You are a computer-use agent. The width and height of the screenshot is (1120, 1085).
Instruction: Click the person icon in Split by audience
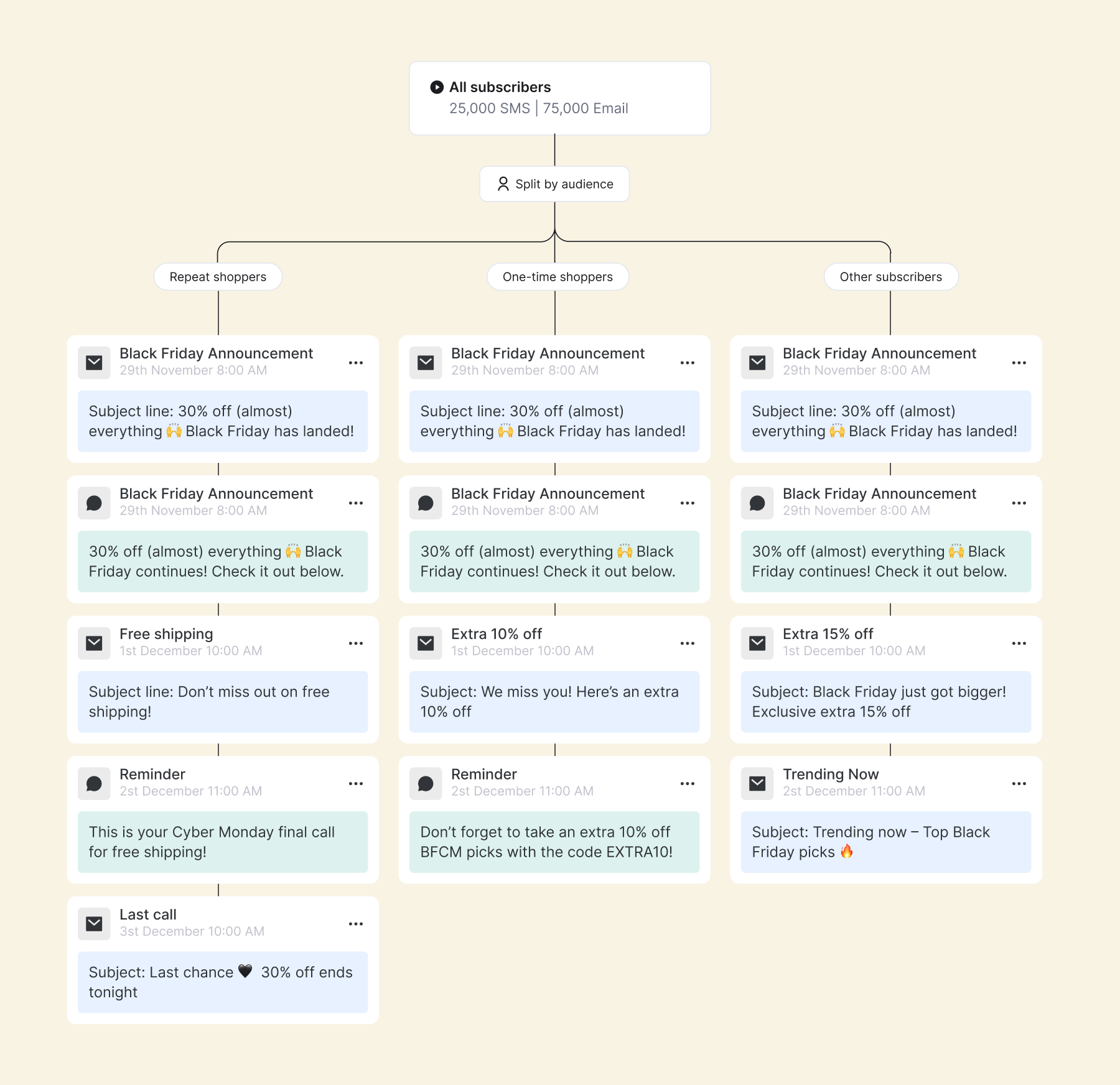click(x=503, y=184)
